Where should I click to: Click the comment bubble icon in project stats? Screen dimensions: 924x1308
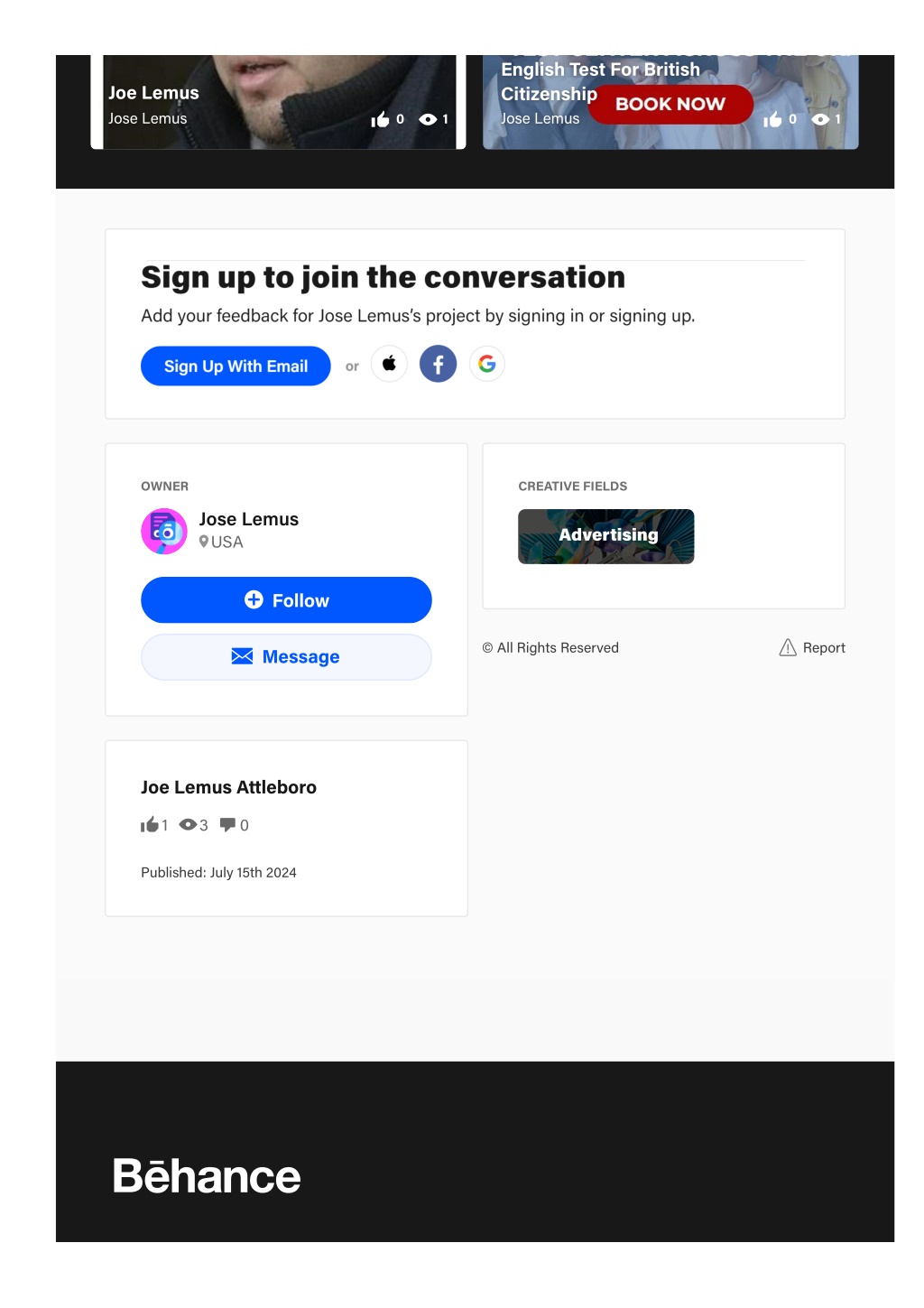(227, 824)
